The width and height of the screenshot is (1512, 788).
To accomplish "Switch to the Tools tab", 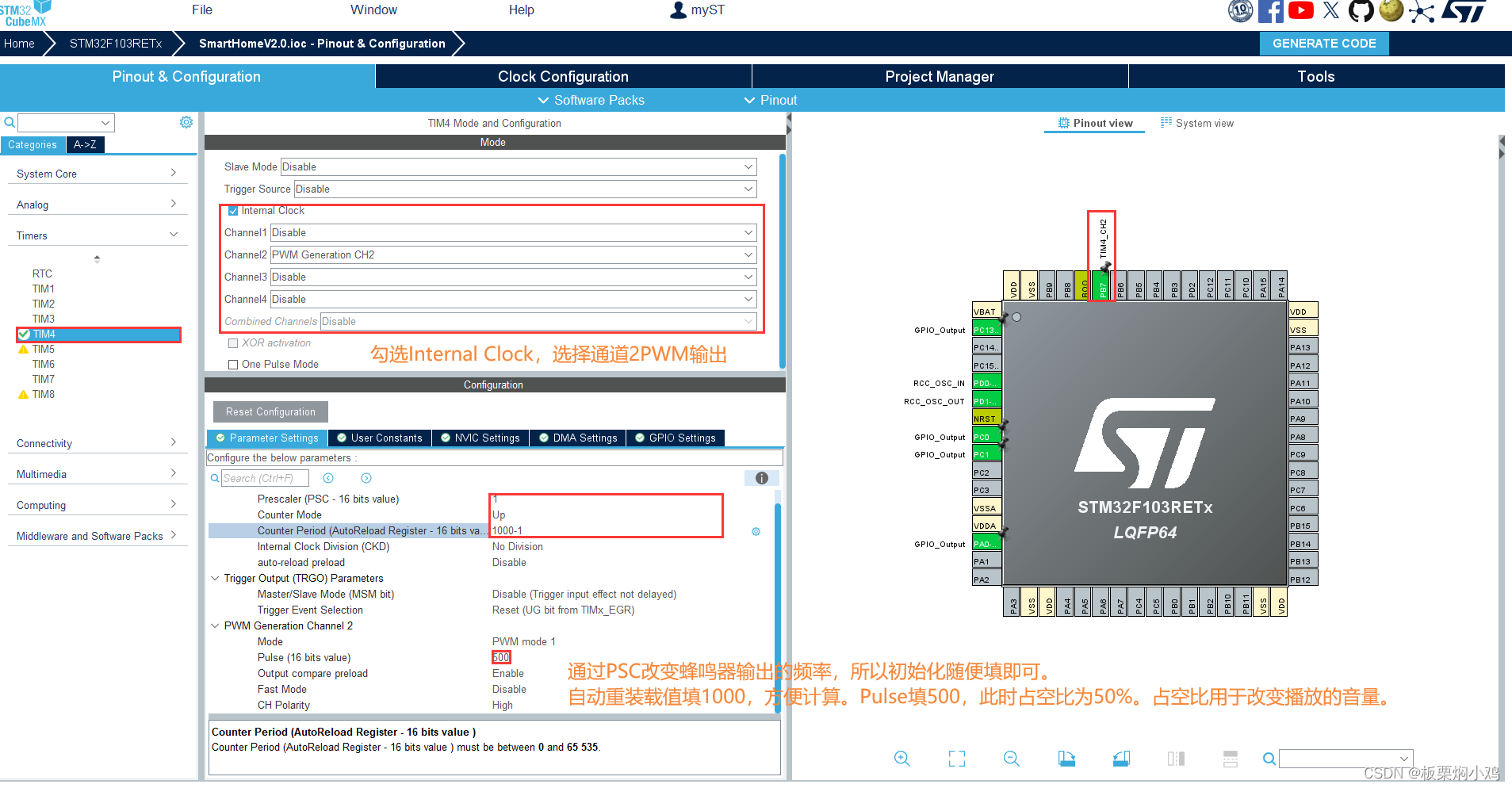I will (x=1316, y=76).
